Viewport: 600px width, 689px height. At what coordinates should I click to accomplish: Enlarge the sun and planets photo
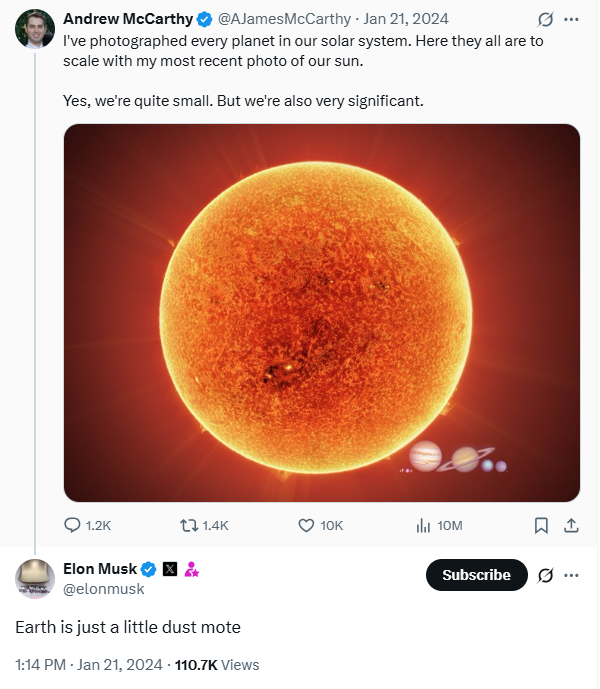pyautogui.click(x=321, y=312)
